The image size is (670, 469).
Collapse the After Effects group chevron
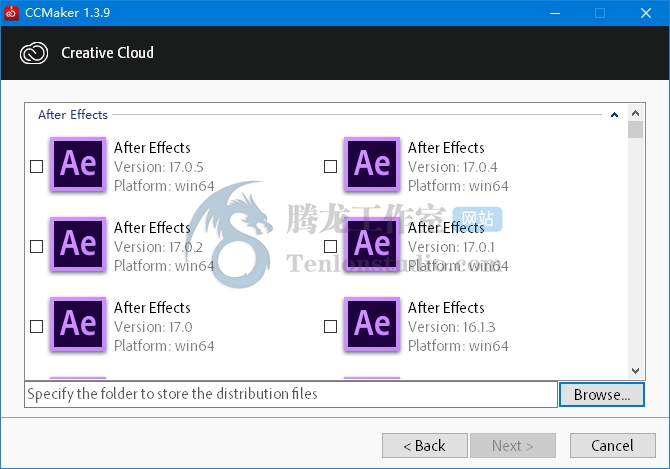tap(614, 114)
